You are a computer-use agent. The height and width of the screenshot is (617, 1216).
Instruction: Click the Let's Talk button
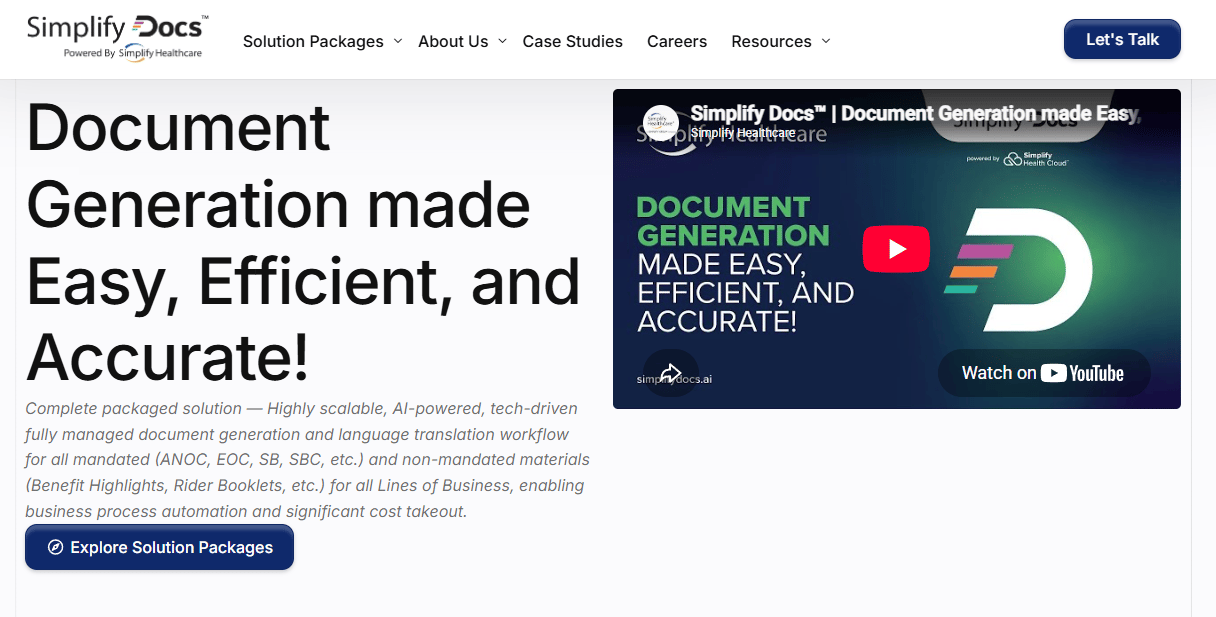1122,39
